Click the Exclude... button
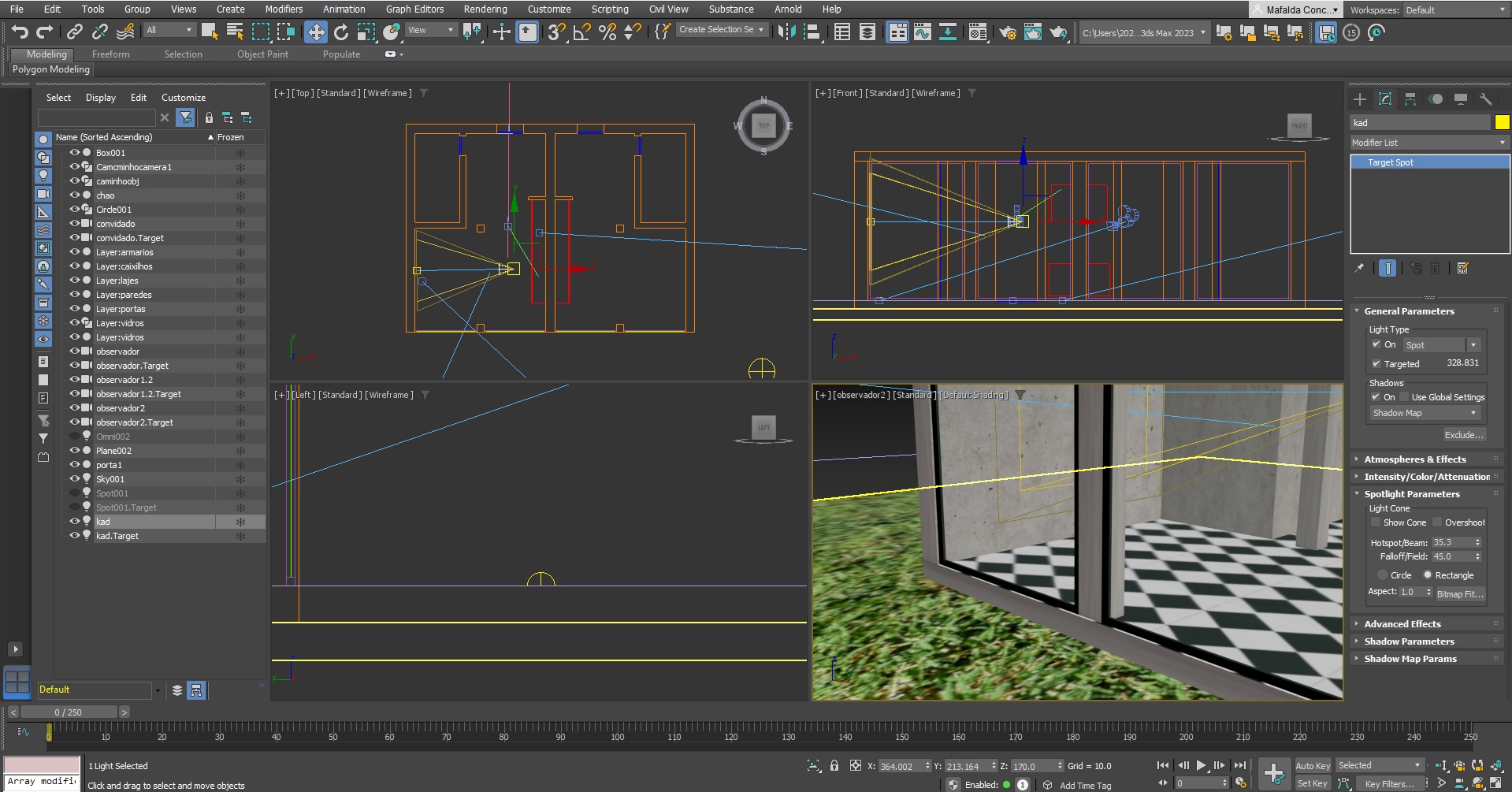 [1464, 435]
